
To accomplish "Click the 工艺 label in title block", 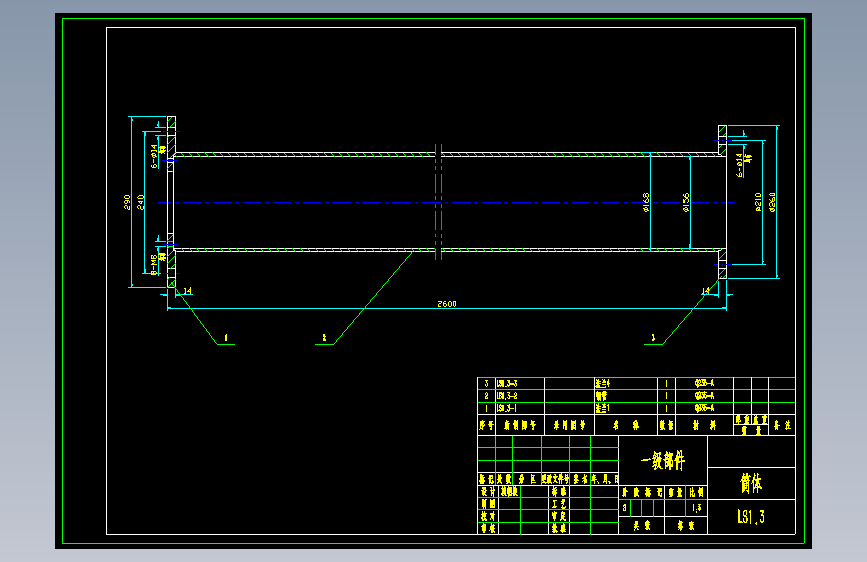I will pos(558,504).
